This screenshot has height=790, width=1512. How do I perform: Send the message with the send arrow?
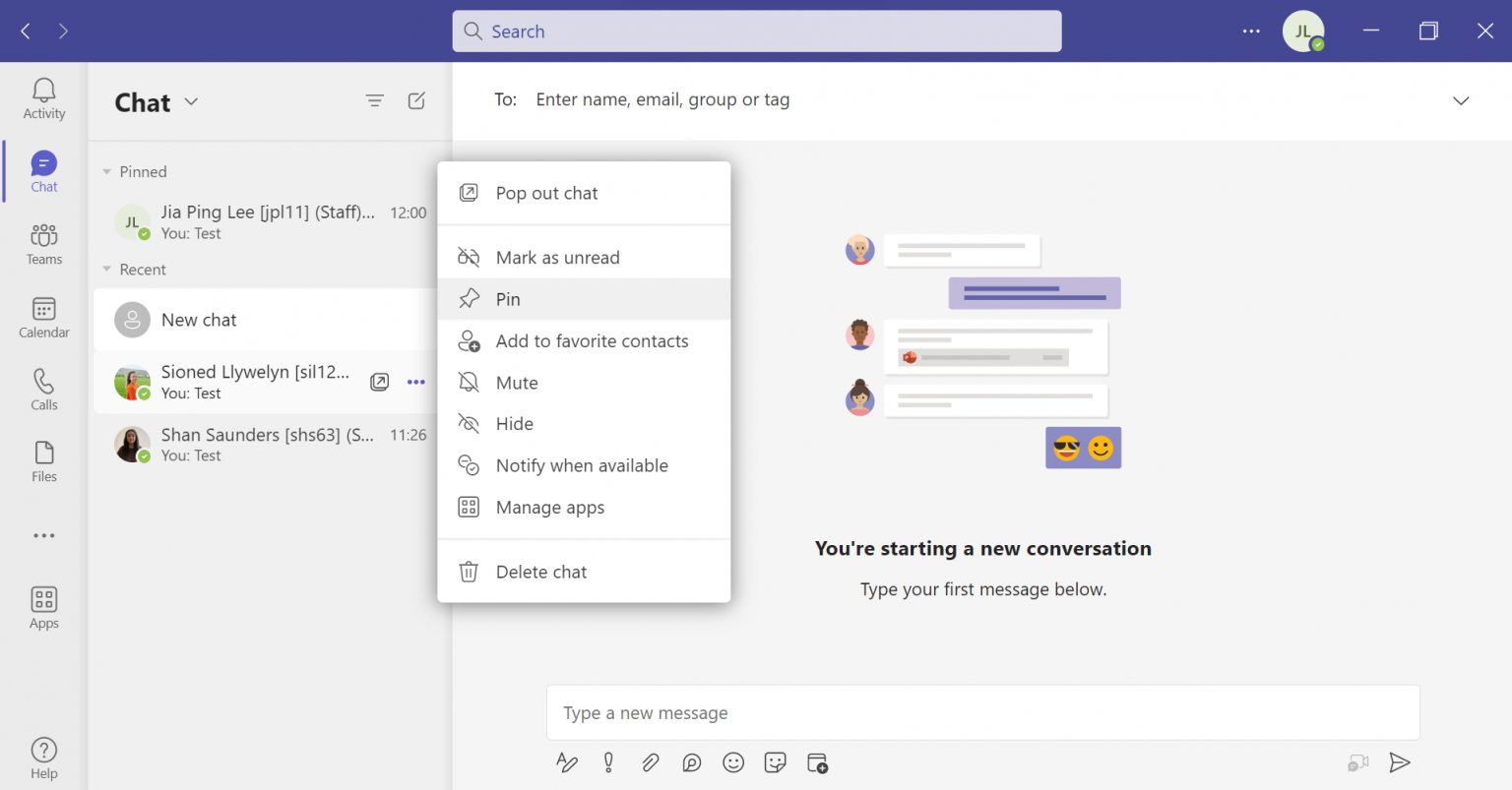click(1400, 762)
